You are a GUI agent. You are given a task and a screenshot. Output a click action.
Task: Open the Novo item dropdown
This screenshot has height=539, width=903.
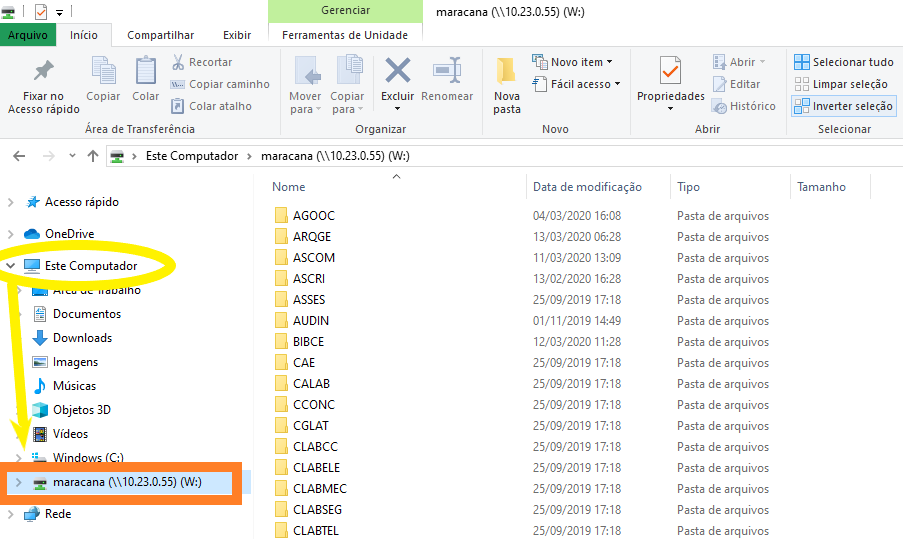(573, 62)
